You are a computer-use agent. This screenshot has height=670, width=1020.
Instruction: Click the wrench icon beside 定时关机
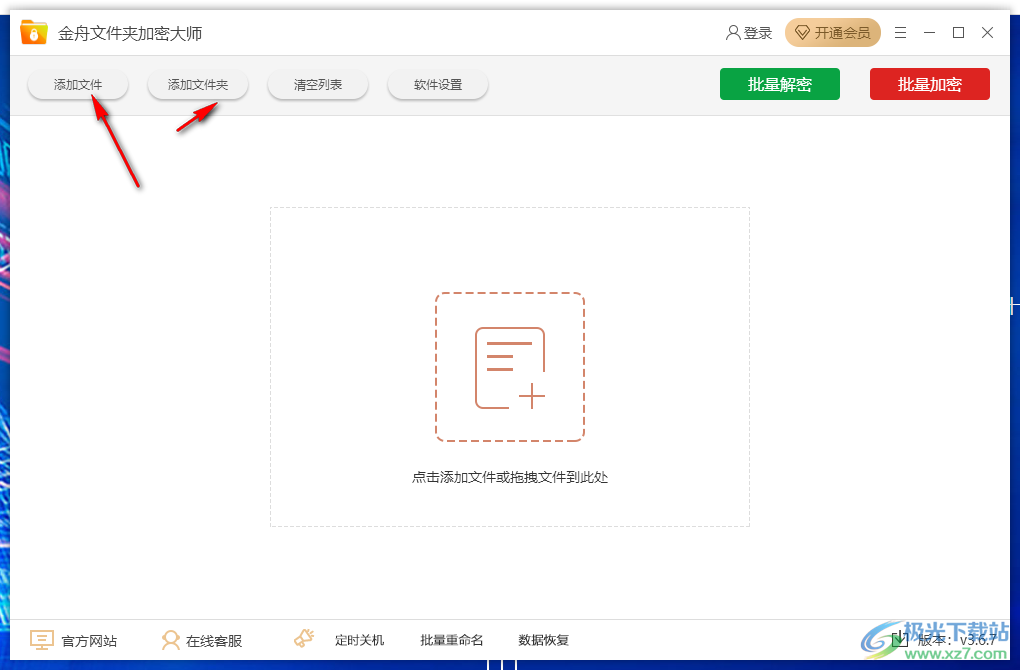(303, 638)
